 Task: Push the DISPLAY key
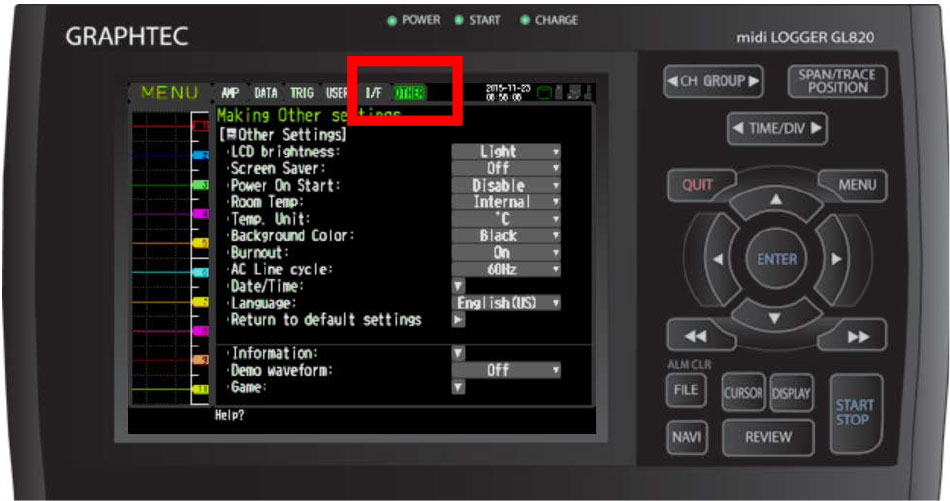791,393
